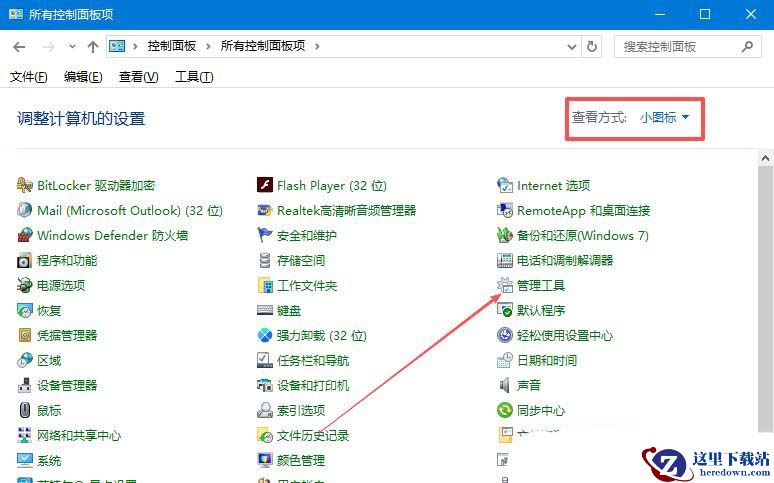
Task: Click the 存储空间 drives icon
Action: [x=265, y=260]
